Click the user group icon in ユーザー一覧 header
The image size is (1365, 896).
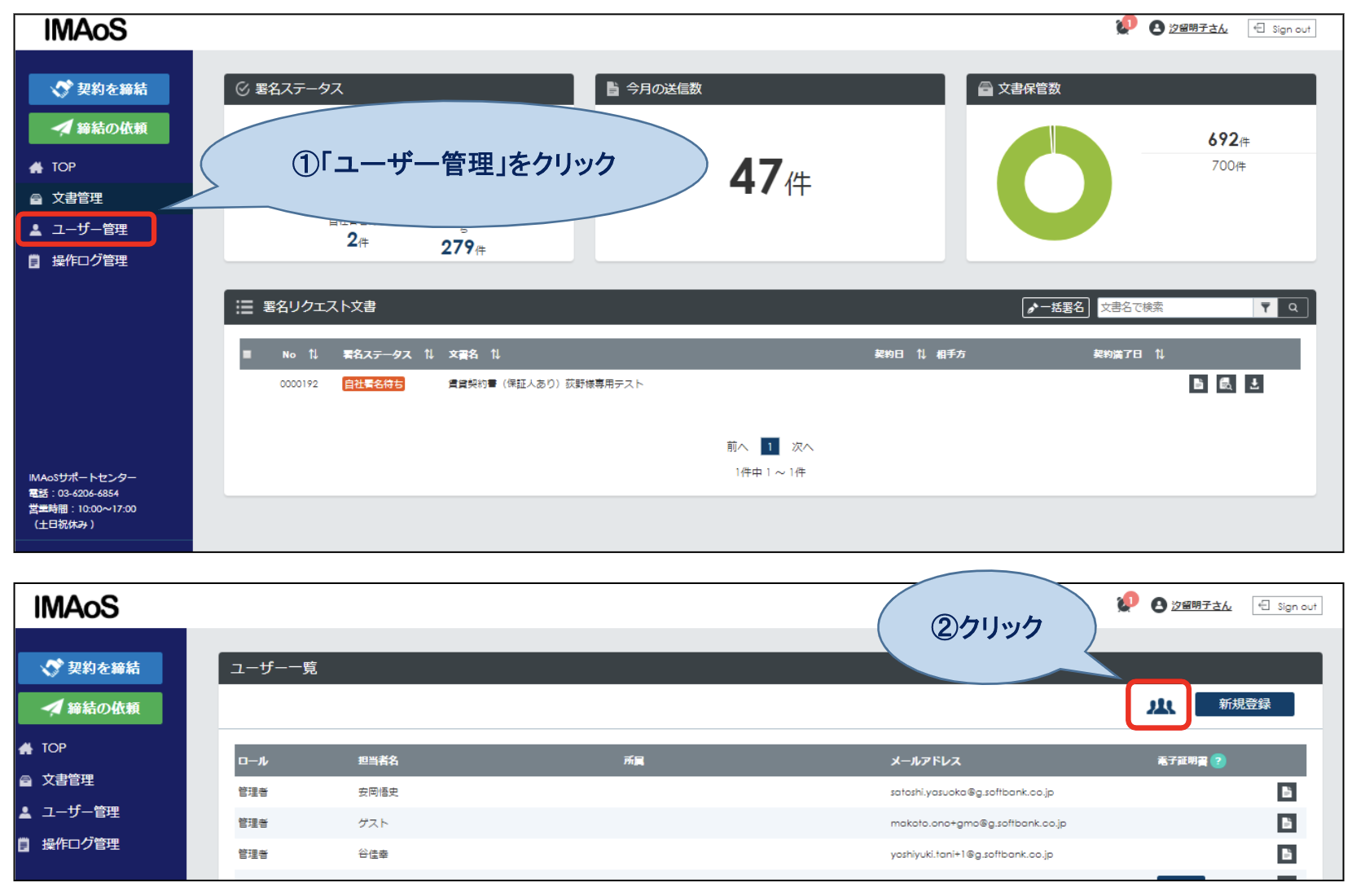pos(1159,706)
